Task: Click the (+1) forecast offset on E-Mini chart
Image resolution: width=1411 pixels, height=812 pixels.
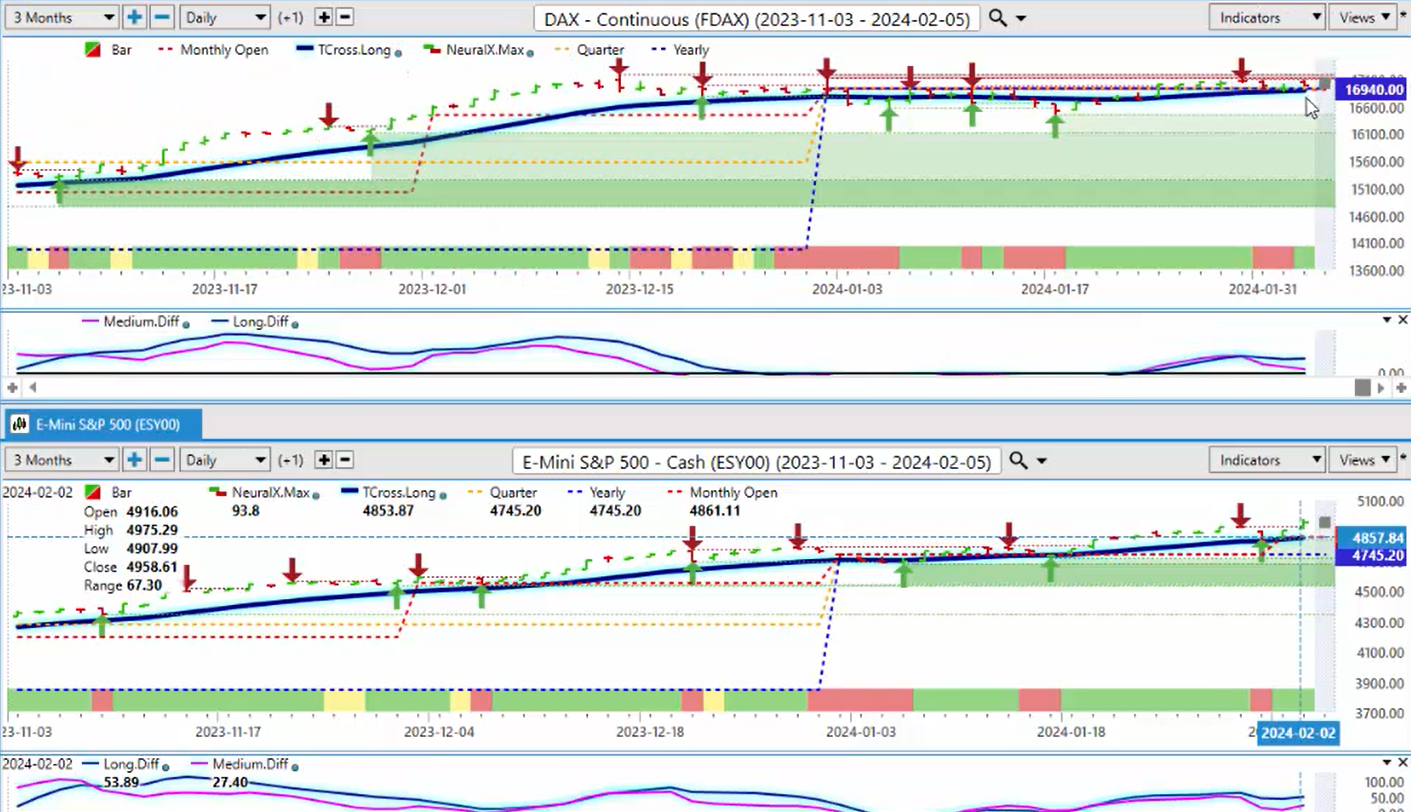Action: point(291,461)
